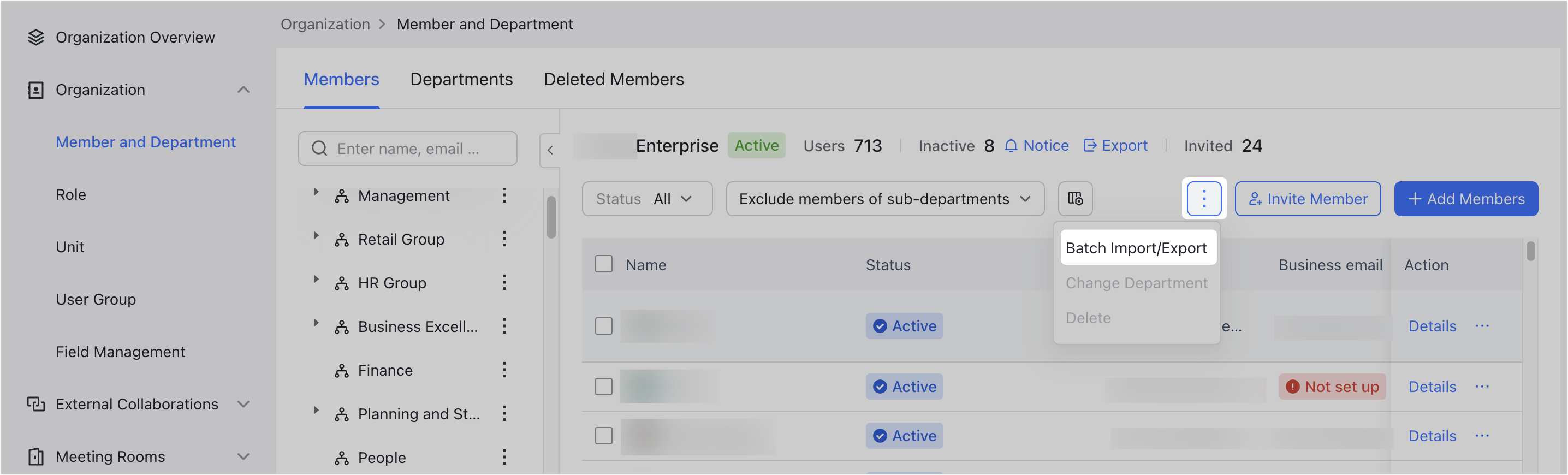
Task: Open options menu for Business Excell... department
Action: (504, 327)
